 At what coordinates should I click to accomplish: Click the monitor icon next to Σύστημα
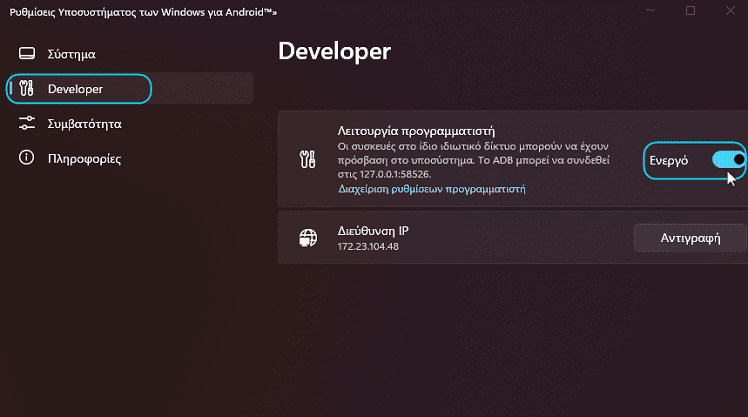point(27,53)
